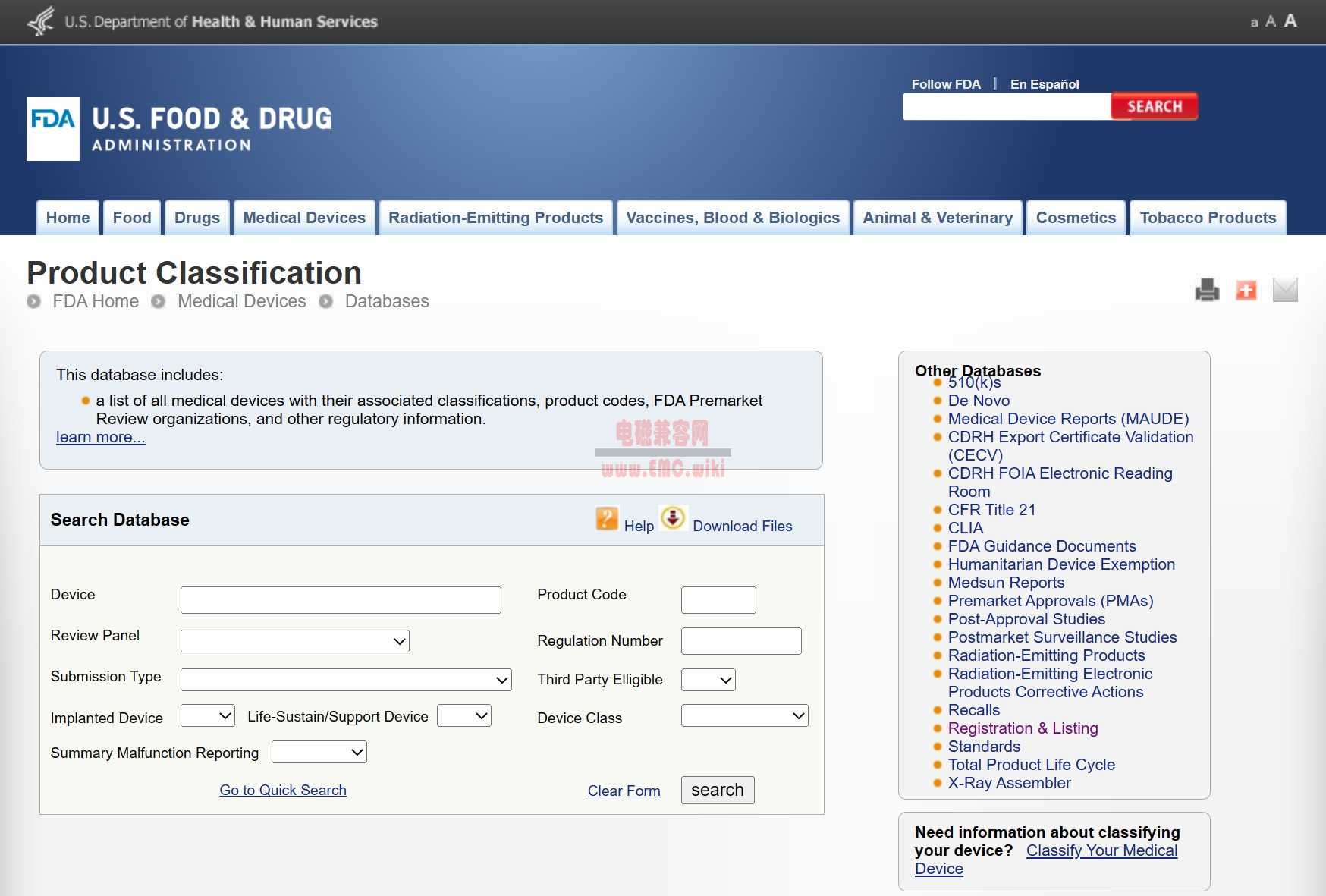The image size is (1326, 896).
Task: Open the Device Class dropdown
Action: point(745,715)
